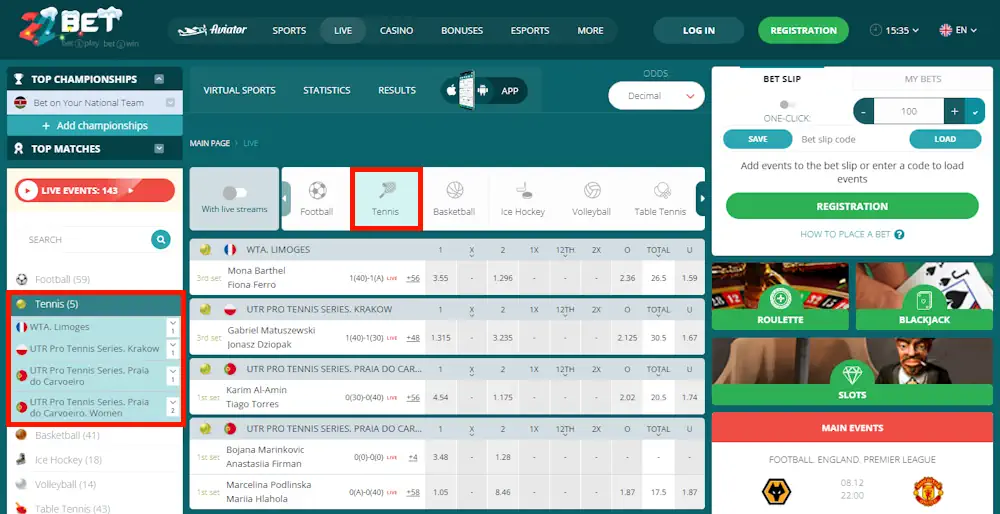Switch to the My Bets tab
This screenshot has height=514, width=1000.
(923, 79)
